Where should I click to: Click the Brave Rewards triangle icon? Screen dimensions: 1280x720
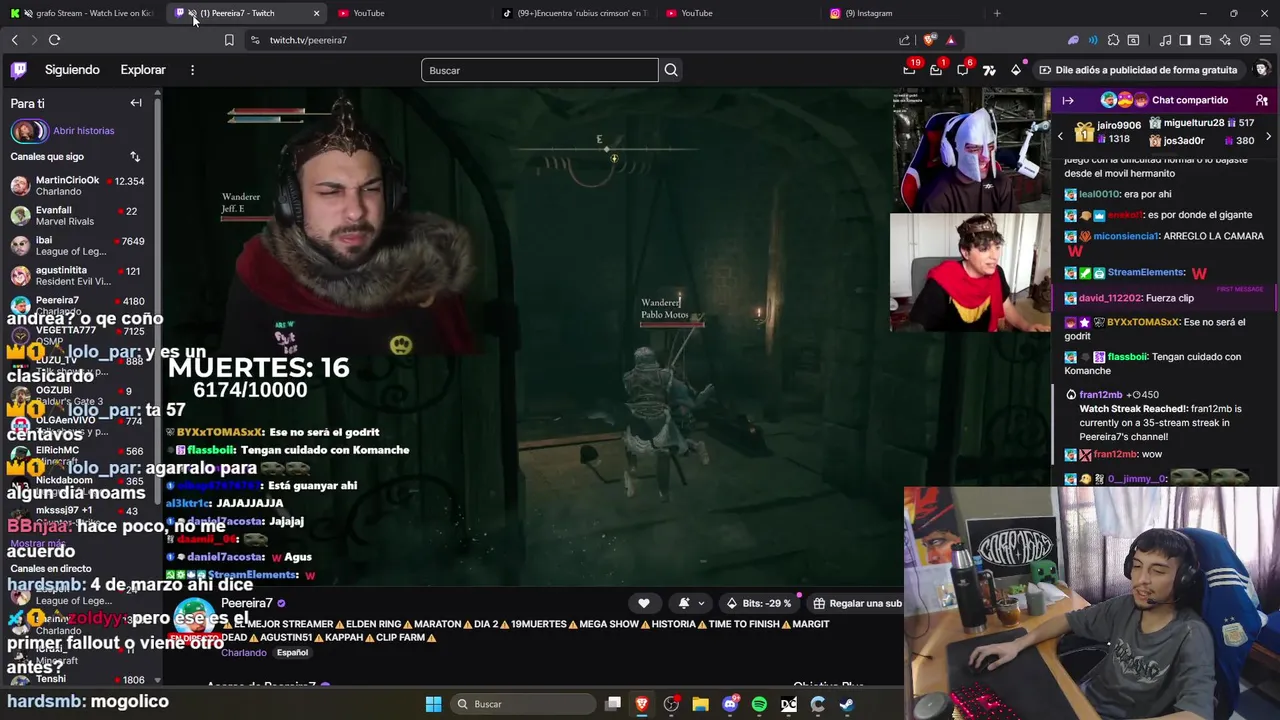950,40
